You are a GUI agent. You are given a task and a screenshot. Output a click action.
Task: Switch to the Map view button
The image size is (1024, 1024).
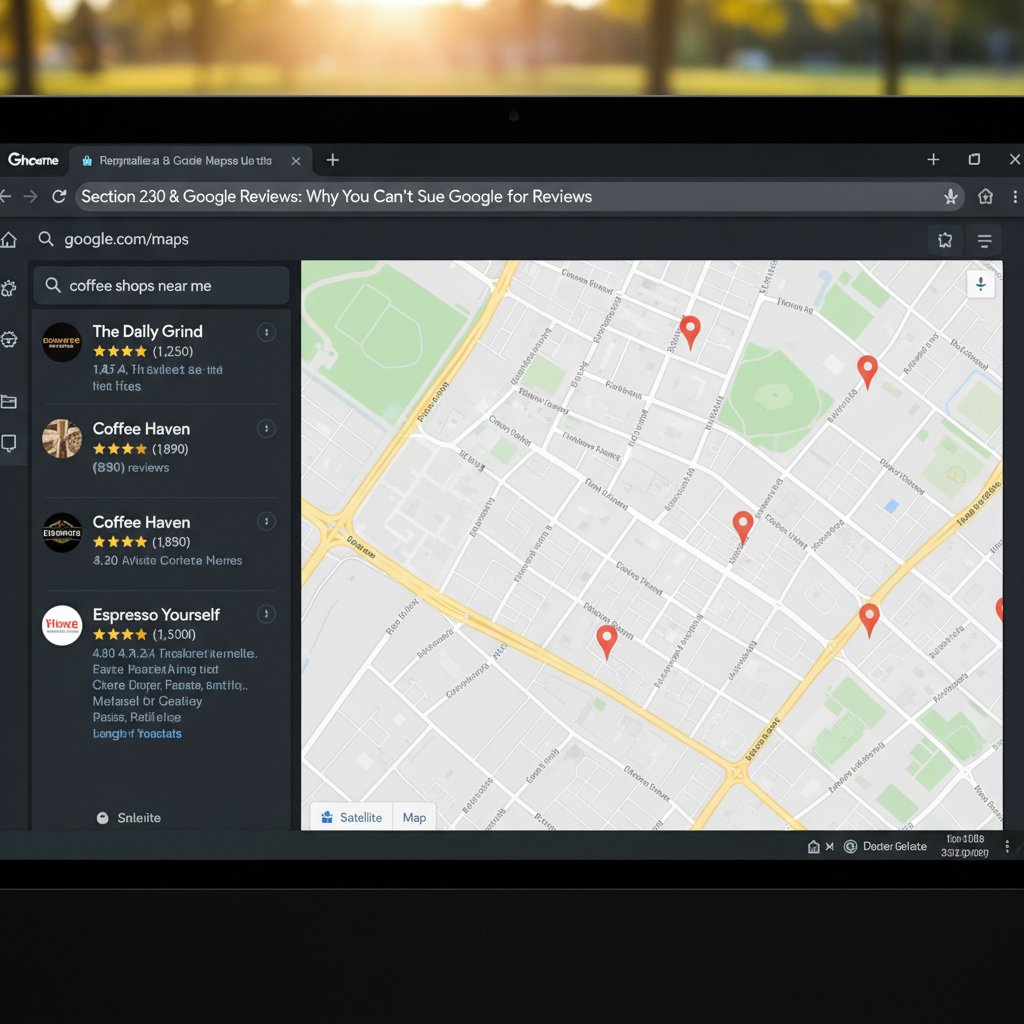[414, 817]
